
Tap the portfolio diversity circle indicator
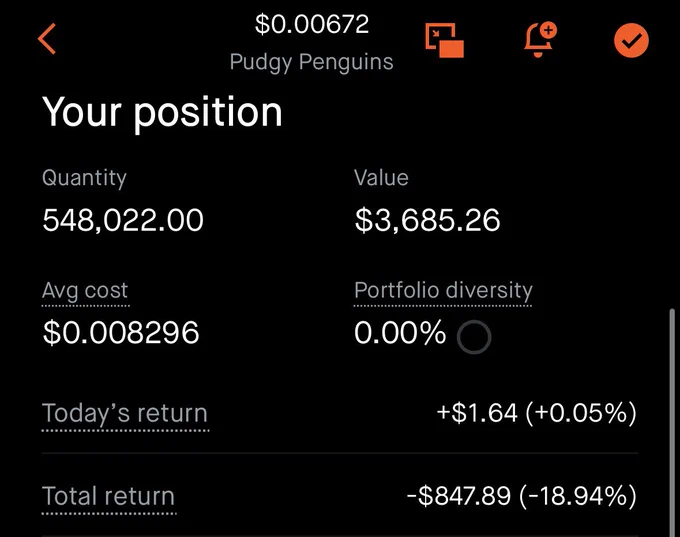click(474, 337)
